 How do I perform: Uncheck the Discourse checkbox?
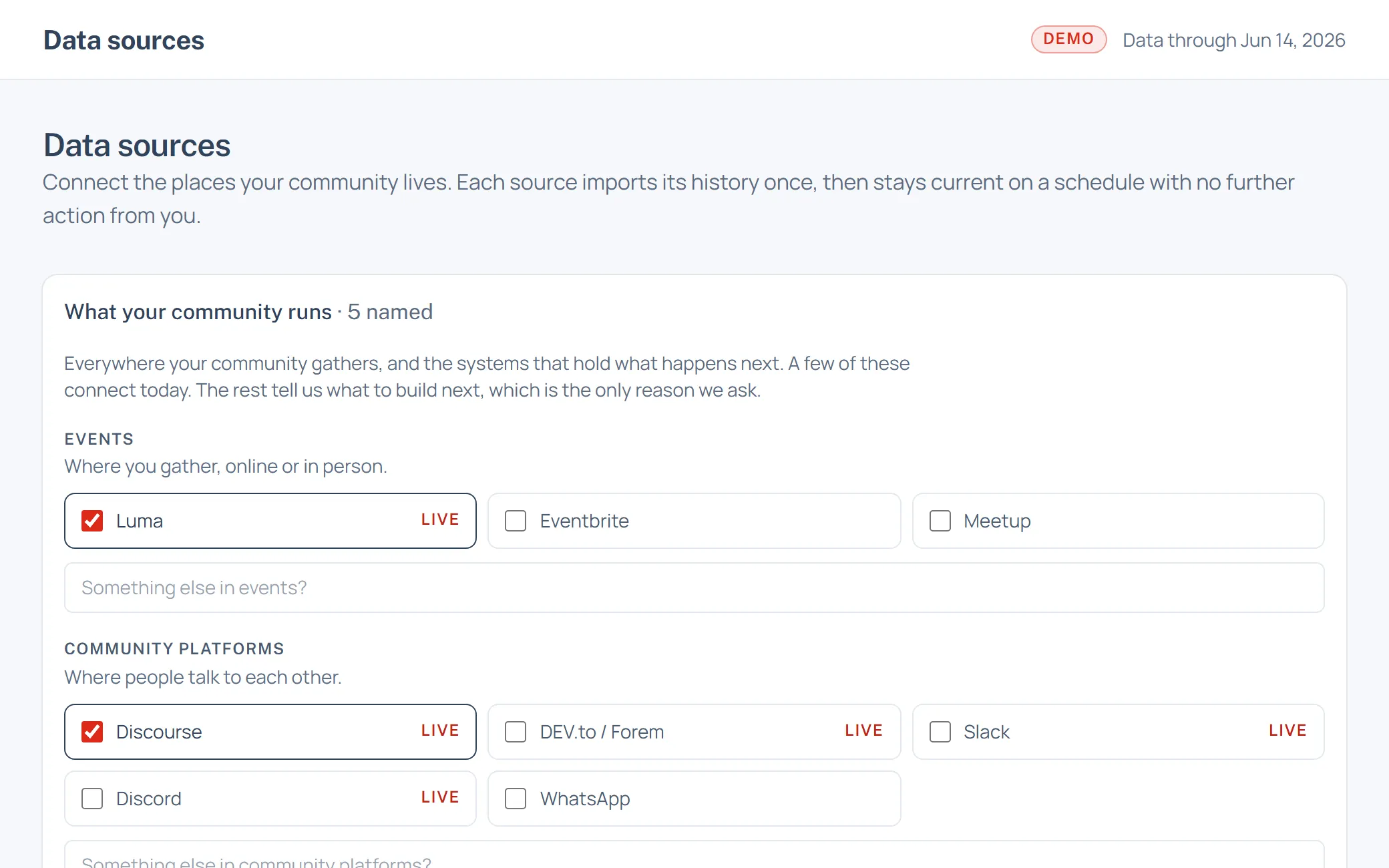click(92, 732)
